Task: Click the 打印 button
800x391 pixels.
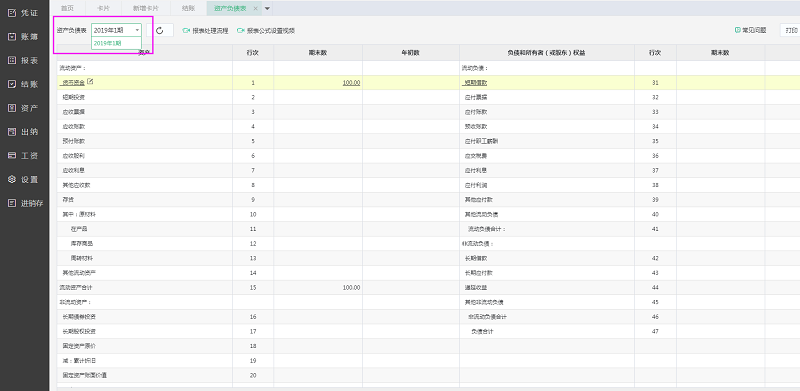Action: click(792, 31)
